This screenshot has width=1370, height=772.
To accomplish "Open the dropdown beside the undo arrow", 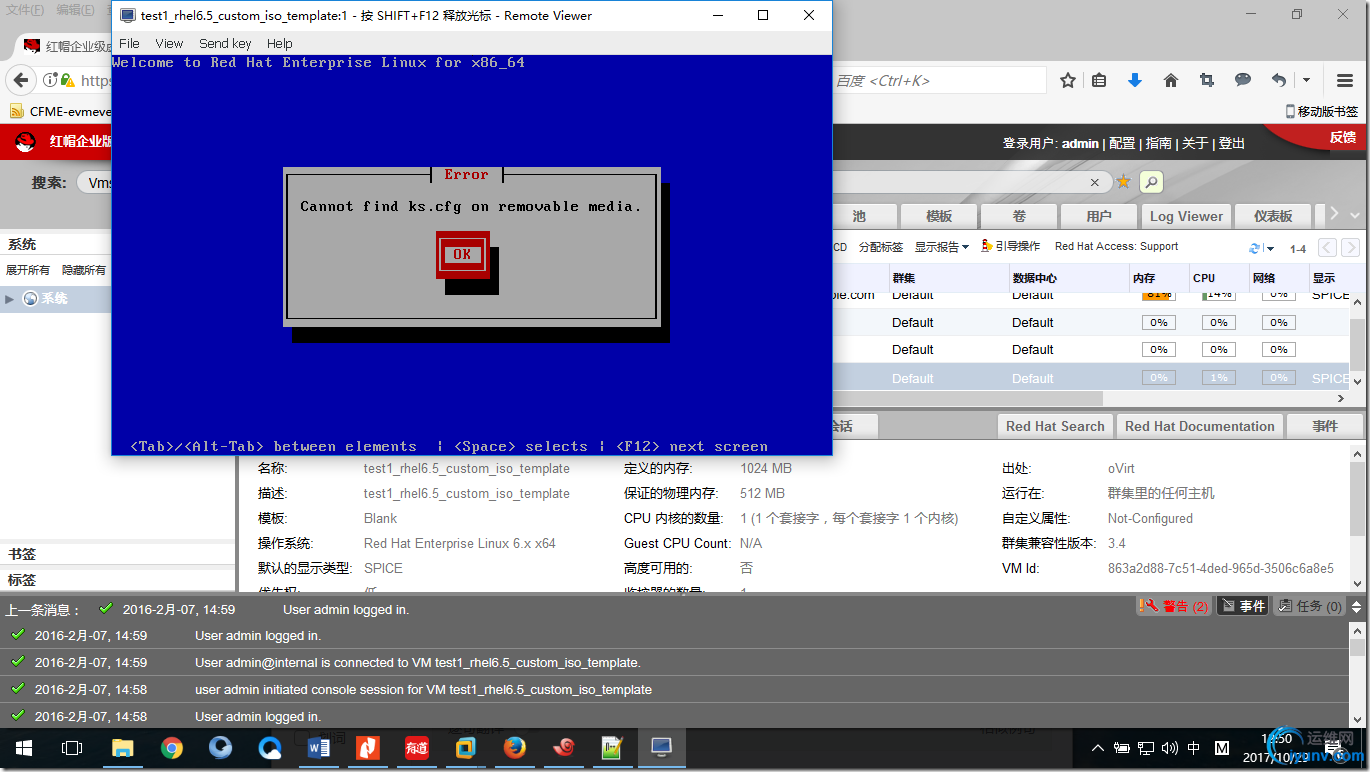I will [1306, 81].
